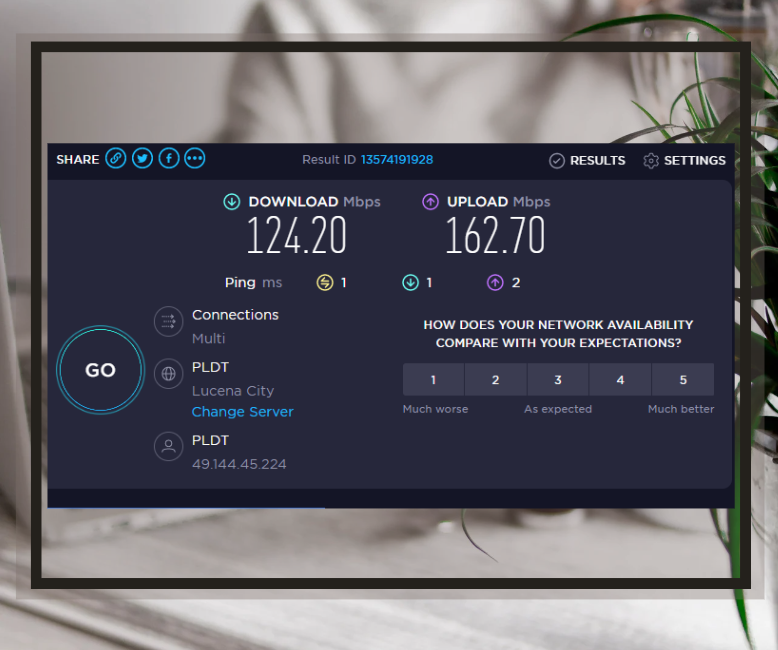Open Result ID 13574191928 link
This screenshot has height=650, width=778.
coord(397,160)
